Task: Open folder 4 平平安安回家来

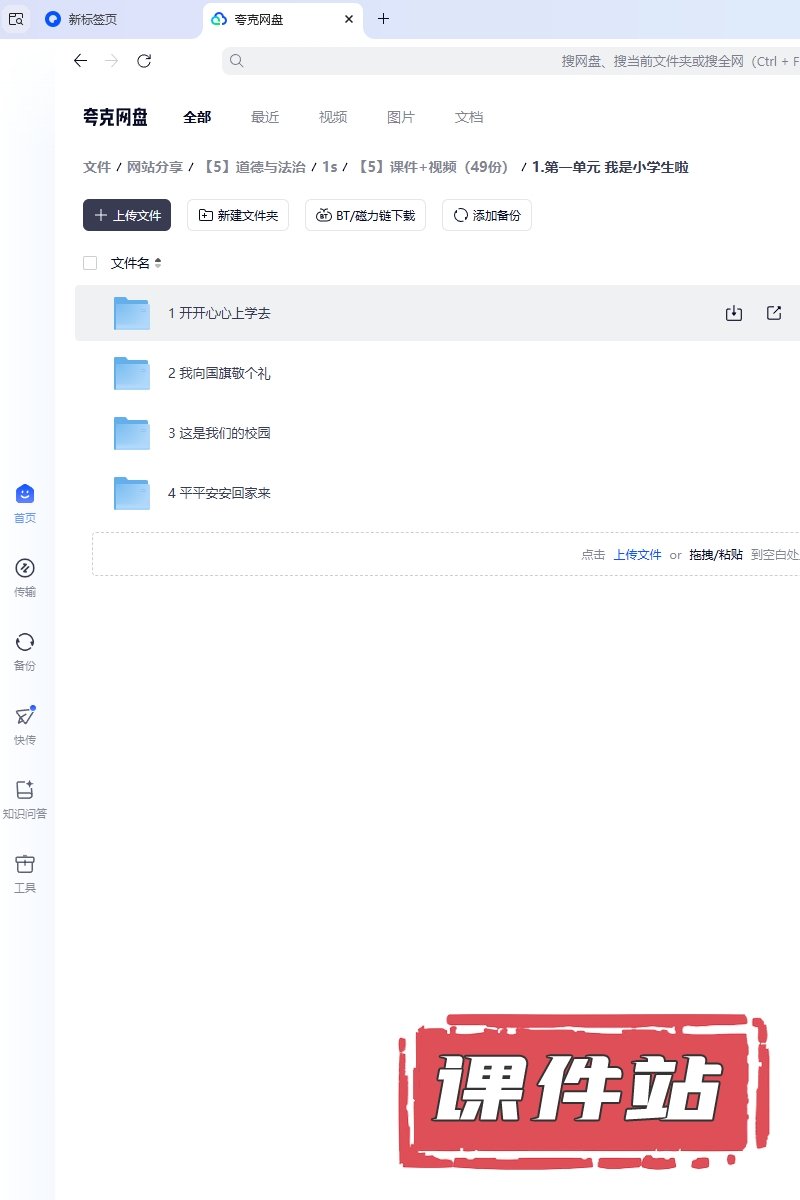Action: [219, 493]
